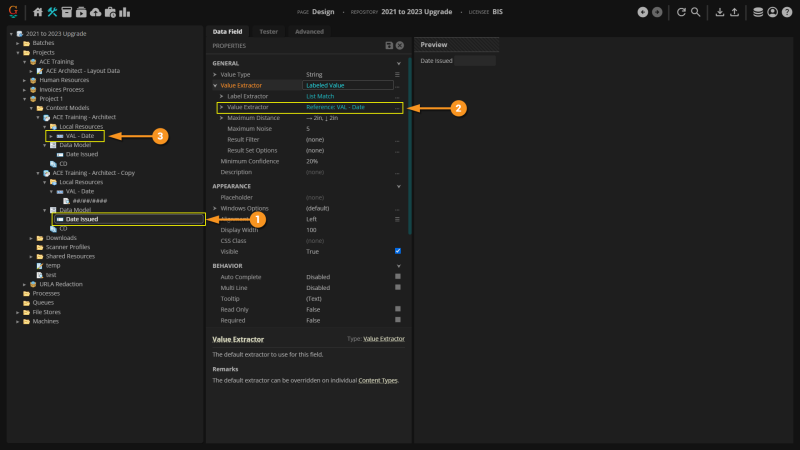
Task: Open ellipsis editor for Value Extractor Reference
Action: click(397, 108)
